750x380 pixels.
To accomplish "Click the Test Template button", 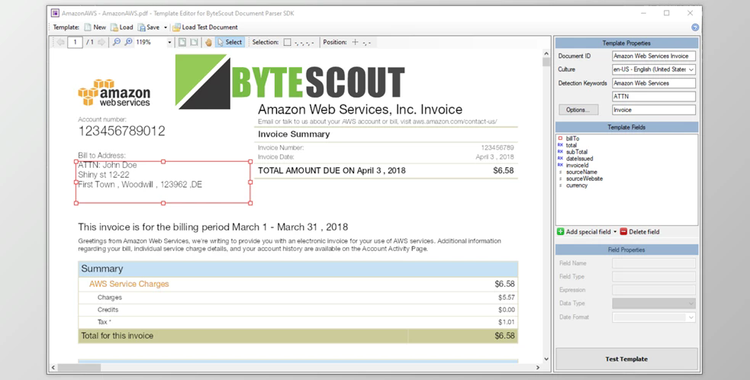I will (x=626, y=359).
